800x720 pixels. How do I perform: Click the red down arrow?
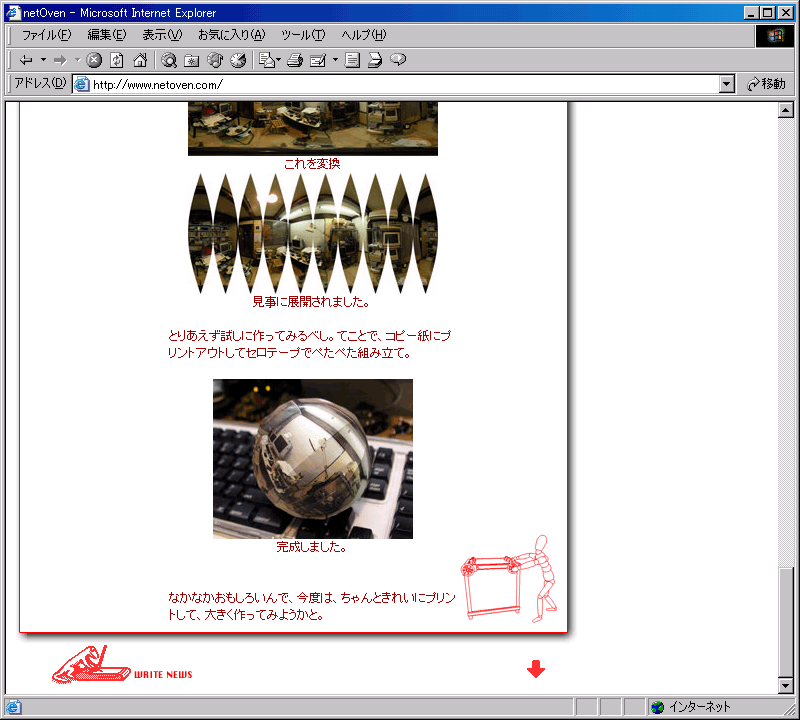click(x=536, y=669)
